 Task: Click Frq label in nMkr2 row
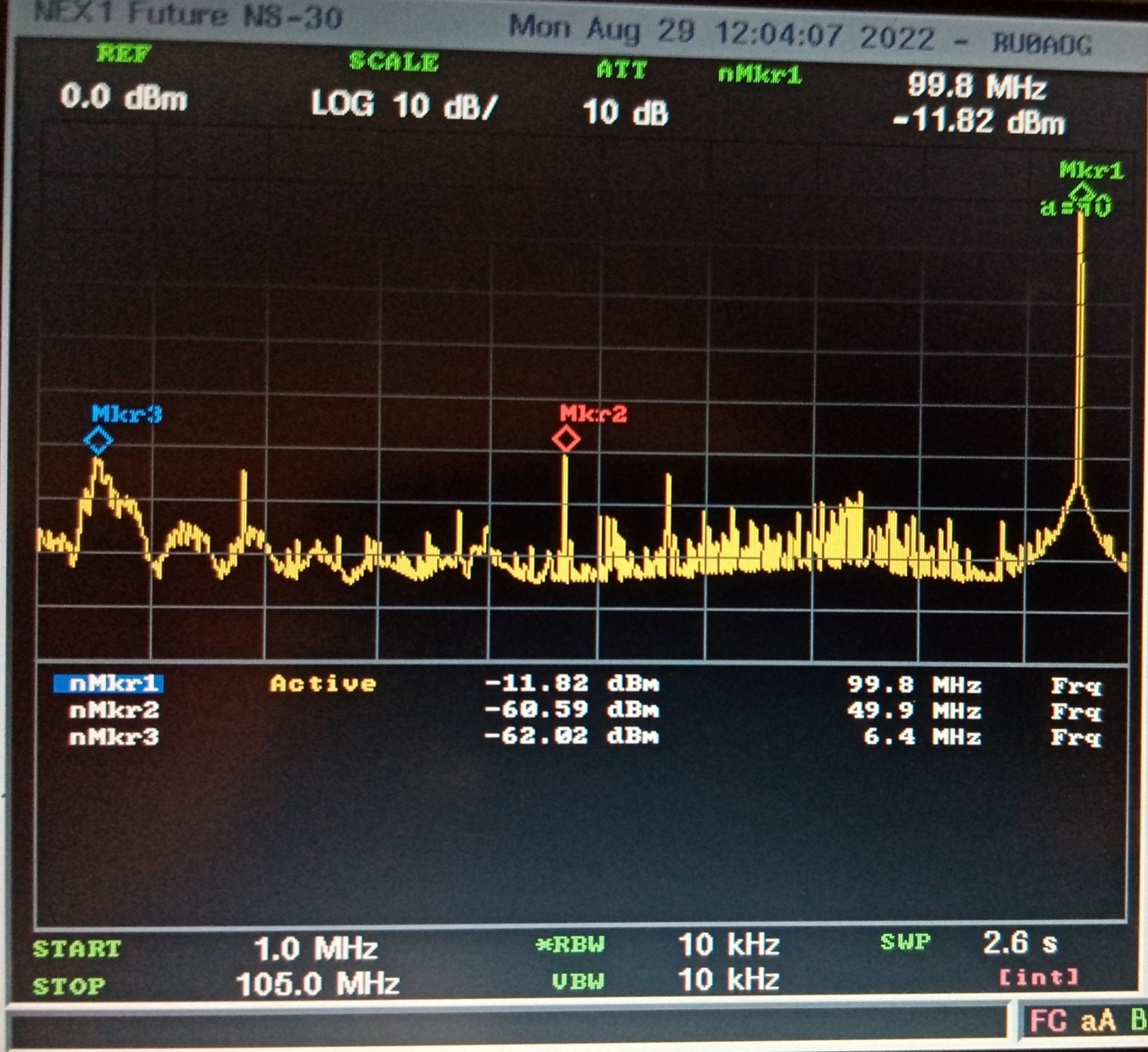click(1076, 712)
